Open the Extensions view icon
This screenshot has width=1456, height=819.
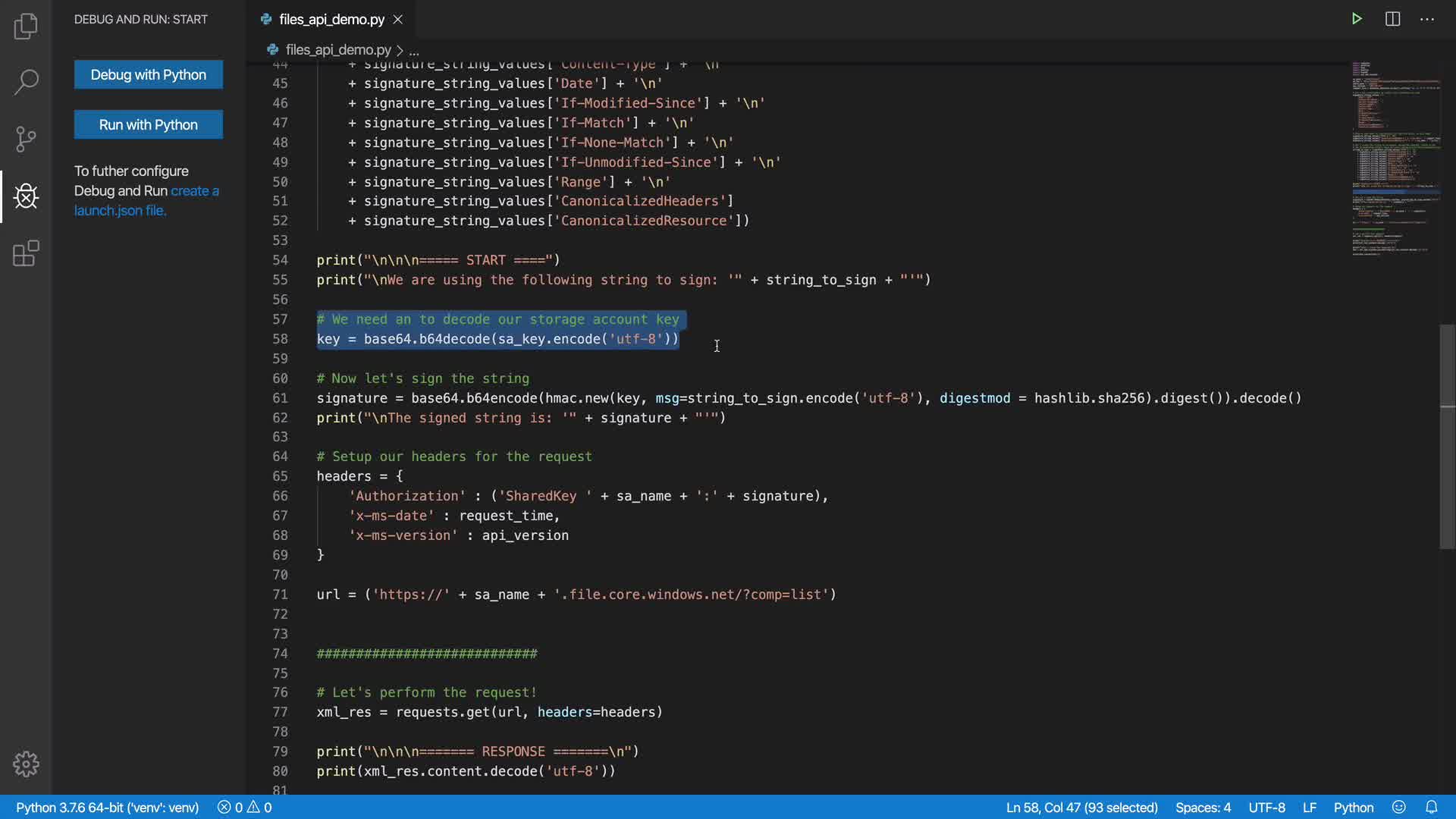tap(26, 253)
